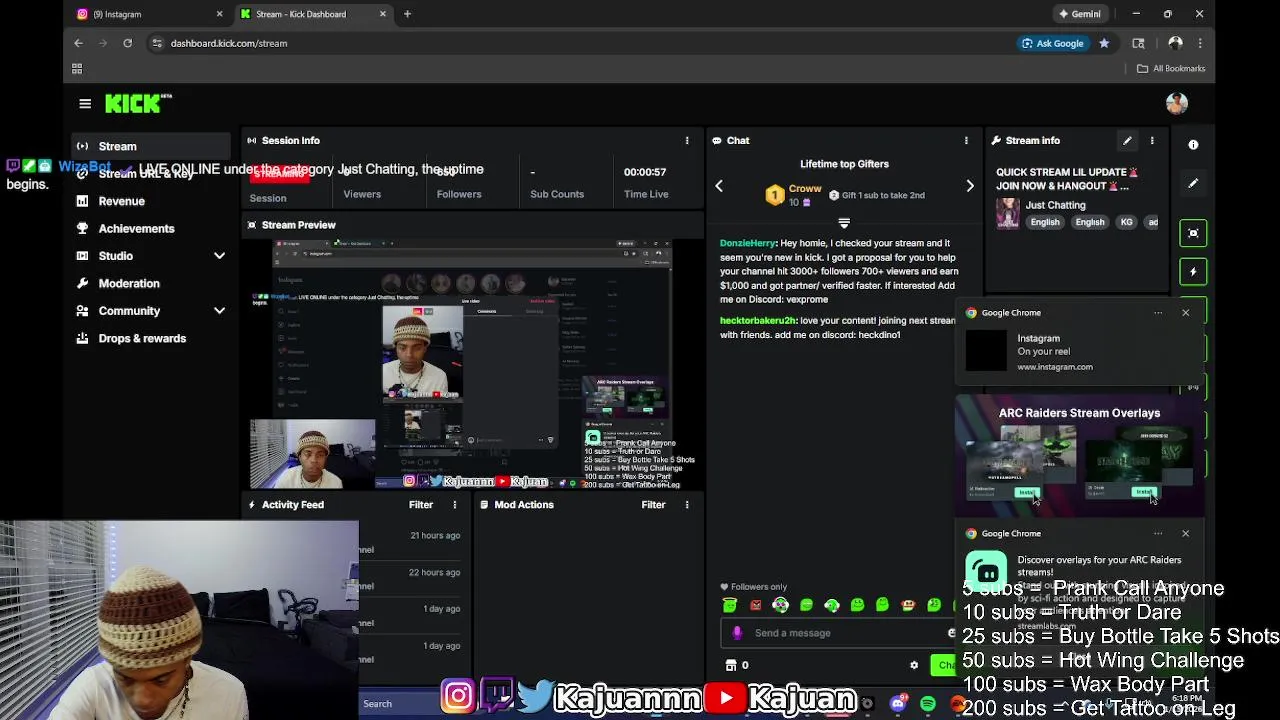Open All Bookmarks folder
This screenshot has height=720, width=1280.
tap(1171, 68)
